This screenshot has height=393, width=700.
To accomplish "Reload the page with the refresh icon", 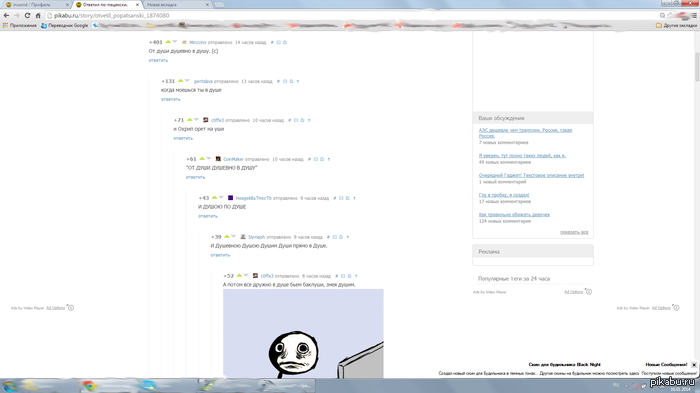I will pyautogui.click(x=27, y=15).
